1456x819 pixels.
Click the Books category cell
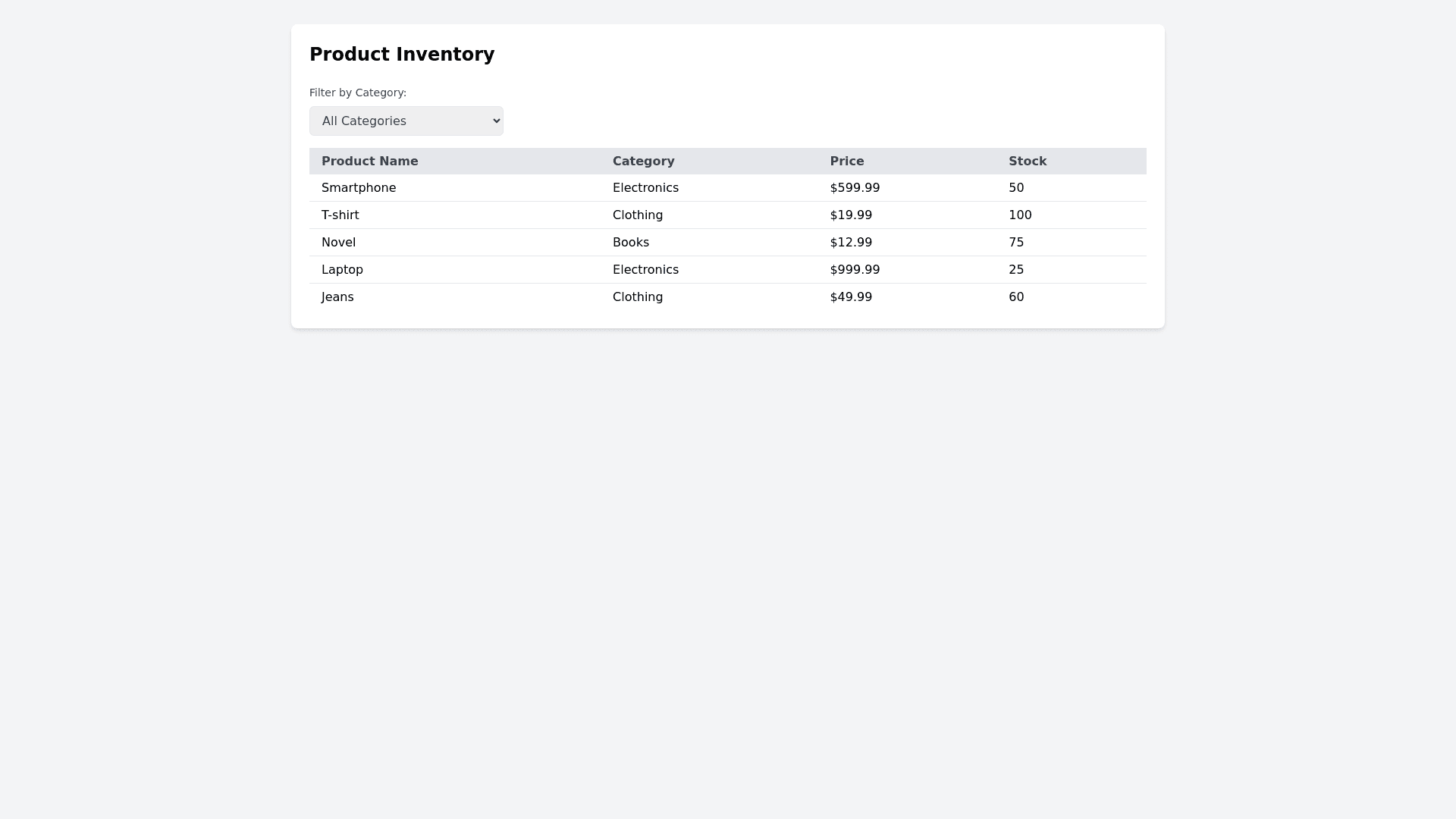pyautogui.click(x=630, y=243)
